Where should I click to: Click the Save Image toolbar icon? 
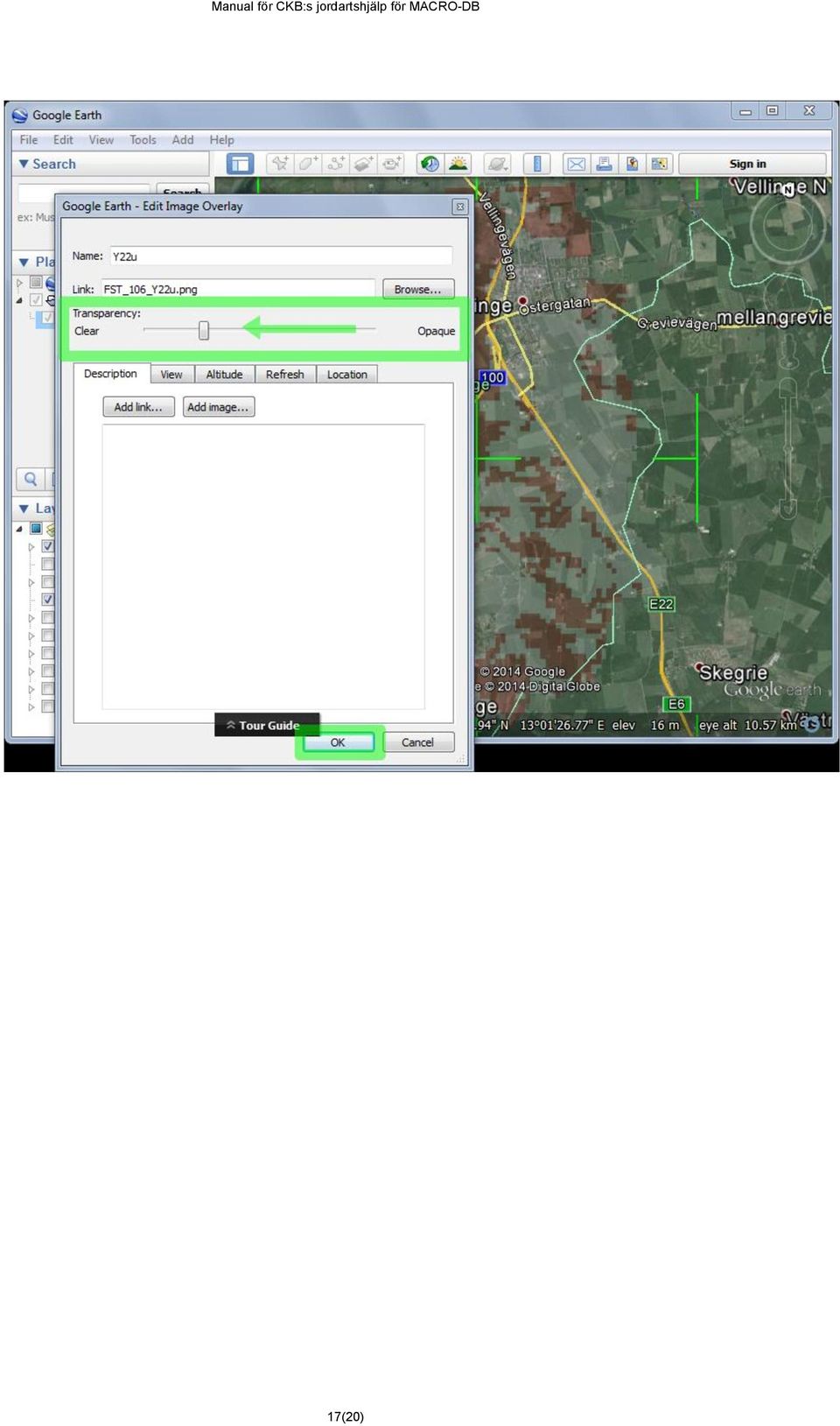click(660, 164)
